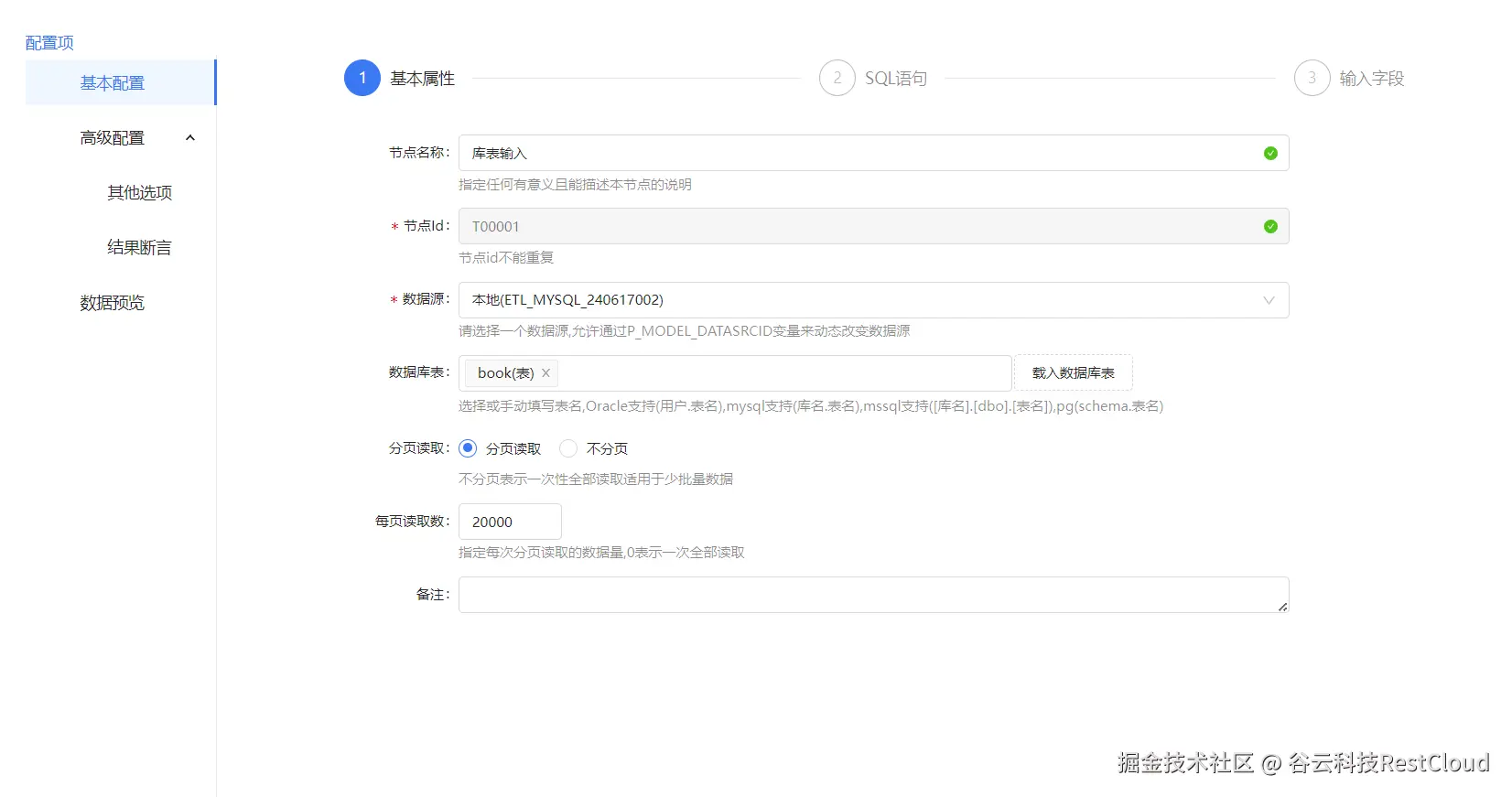The image size is (1512, 797).
Task: Click the 备注 textarea resize handle
Action: point(1282,606)
